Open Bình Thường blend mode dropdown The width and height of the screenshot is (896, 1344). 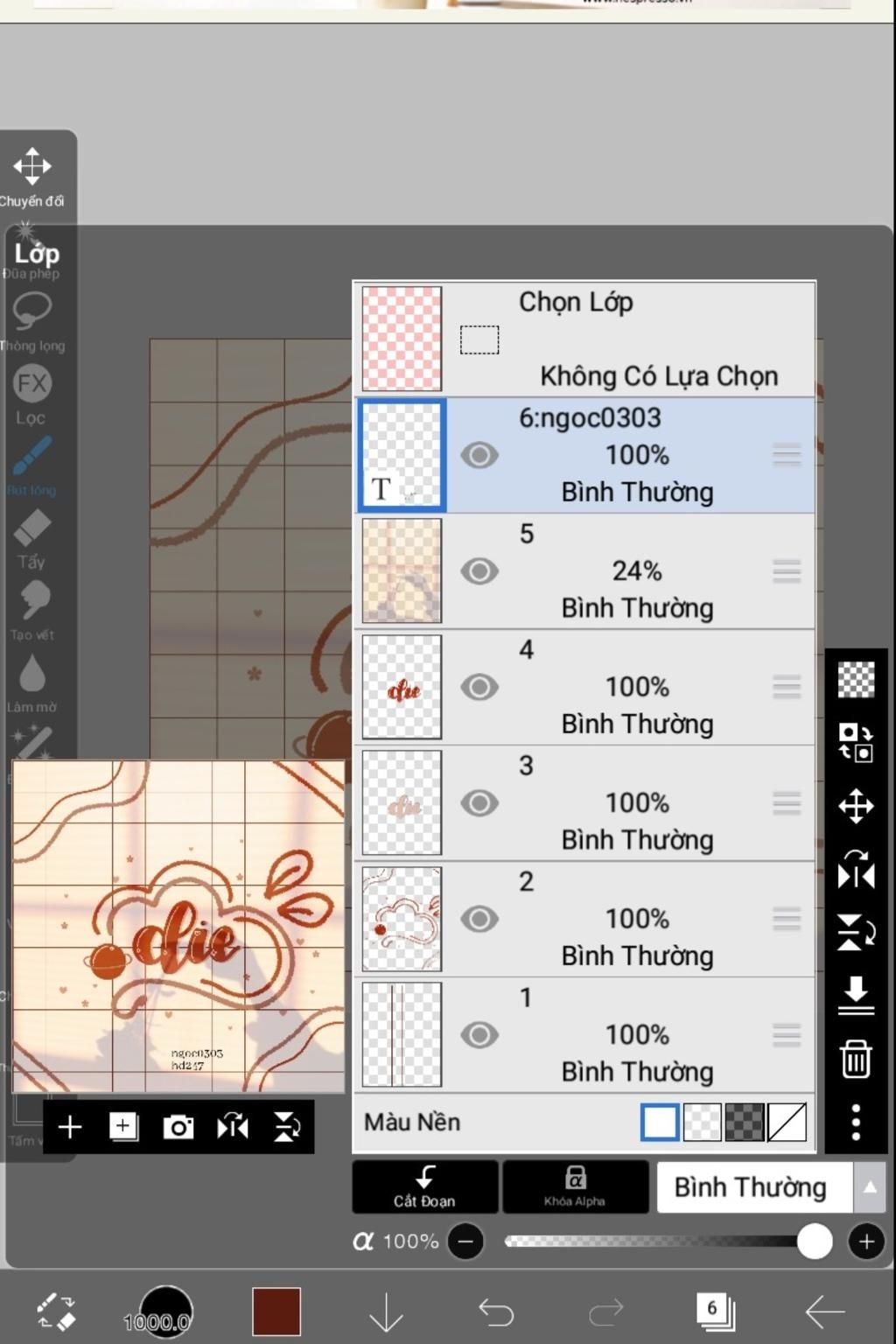point(751,1187)
